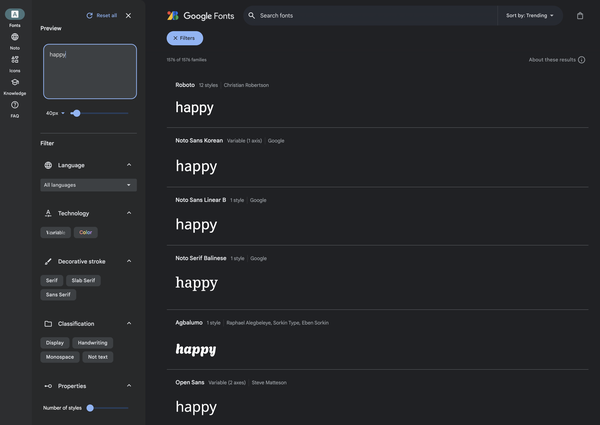Open the FAQ help icon

coord(15,104)
